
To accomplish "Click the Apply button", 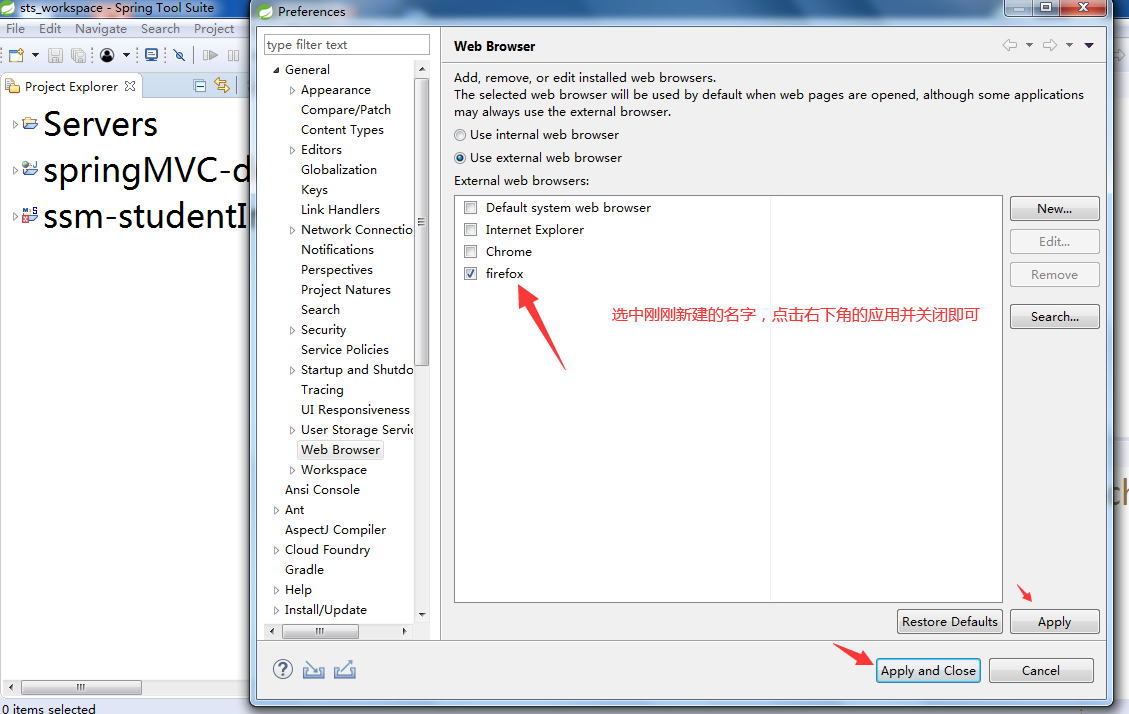I will (x=1054, y=622).
